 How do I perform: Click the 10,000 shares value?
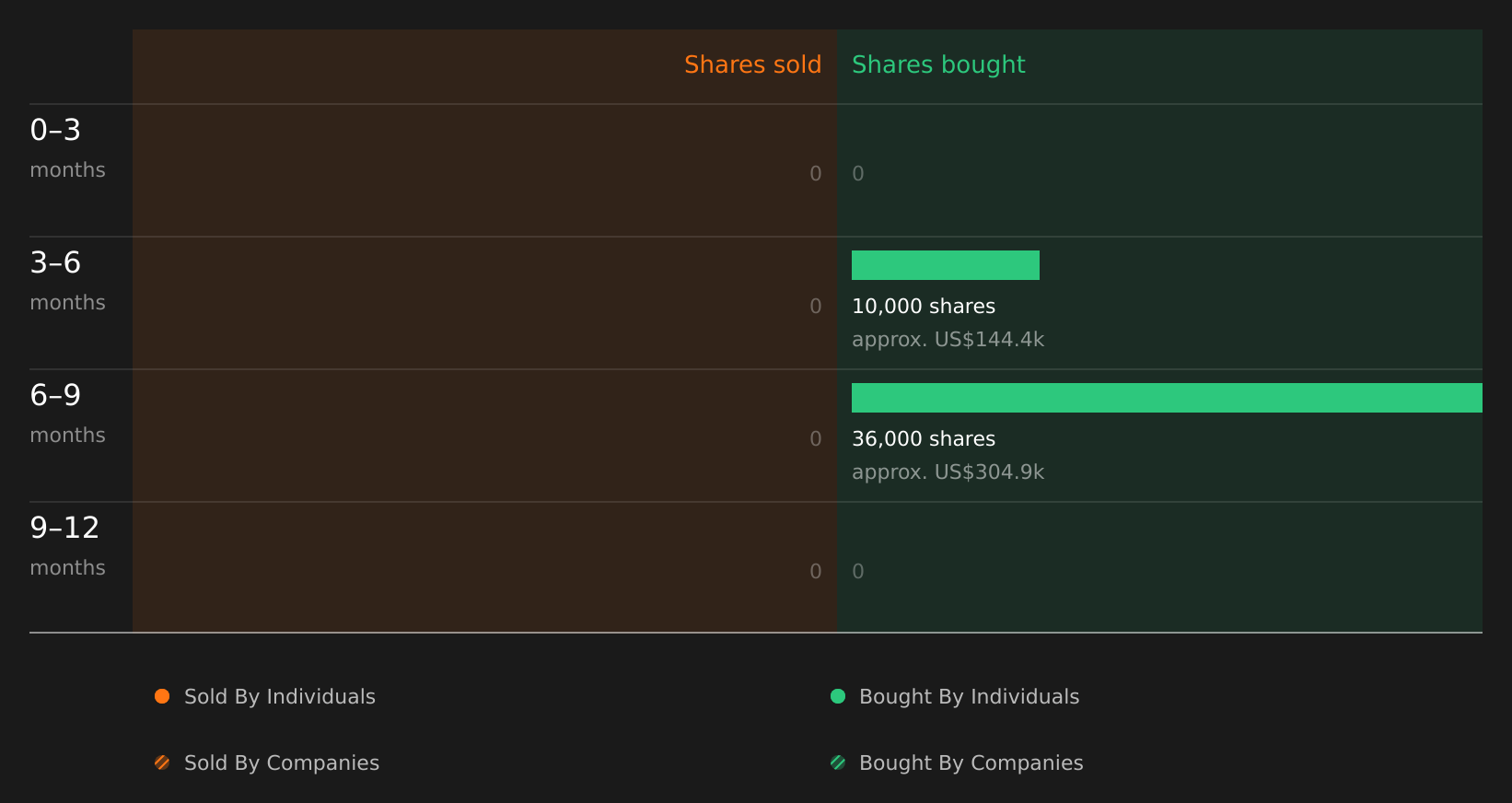click(924, 307)
